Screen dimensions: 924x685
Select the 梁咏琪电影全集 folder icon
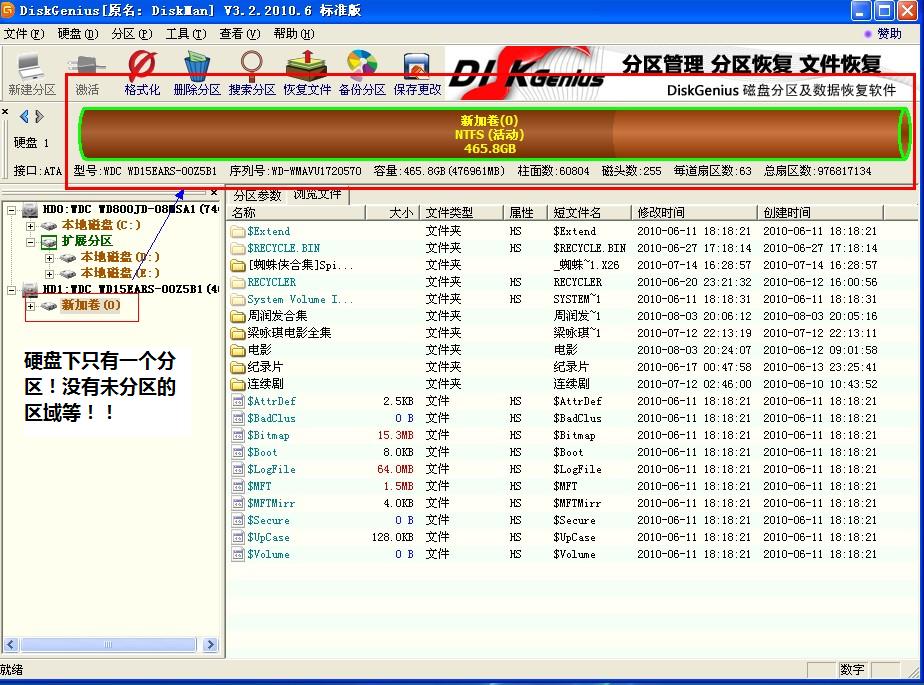[238, 333]
